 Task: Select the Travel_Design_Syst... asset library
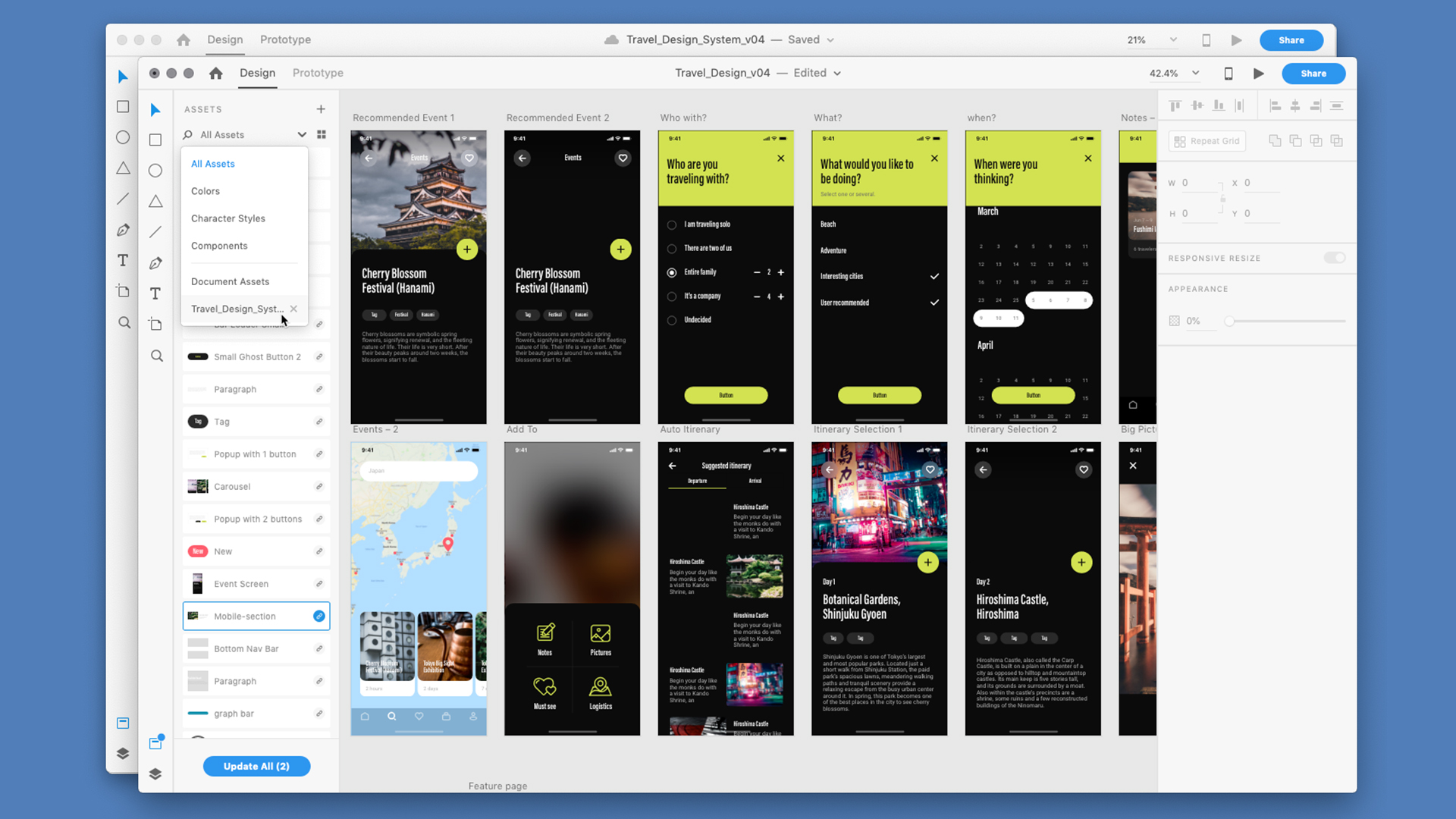coord(237,308)
